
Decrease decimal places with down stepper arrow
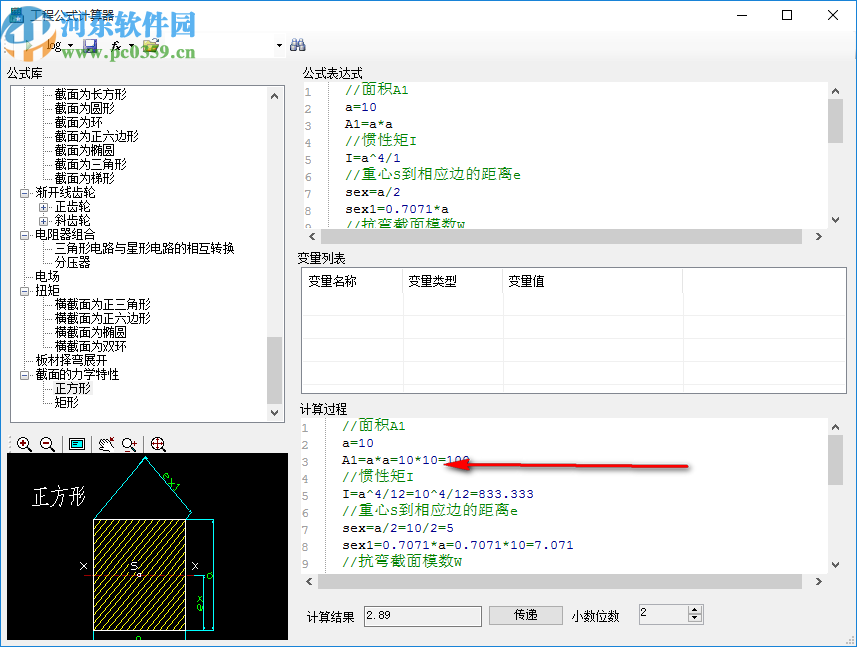point(695,619)
